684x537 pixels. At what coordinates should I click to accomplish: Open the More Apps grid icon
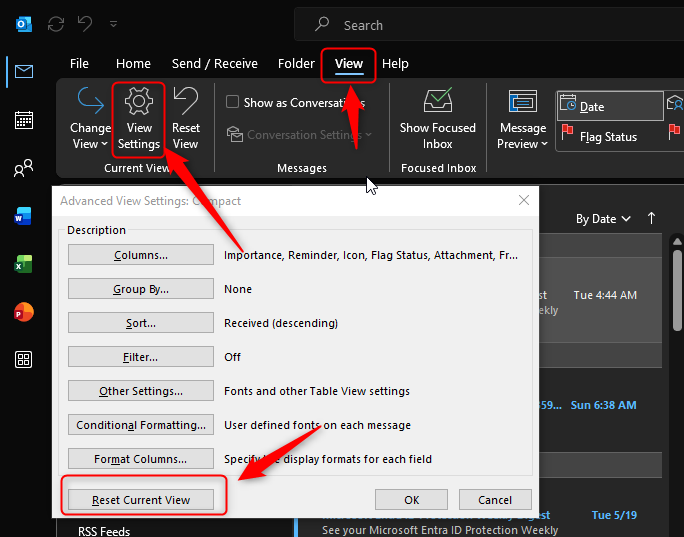24,360
